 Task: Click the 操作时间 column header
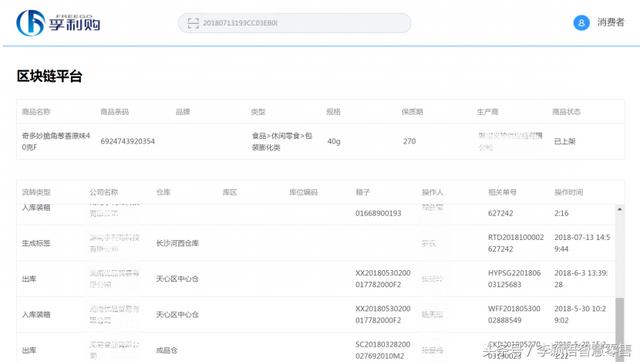pos(569,192)
